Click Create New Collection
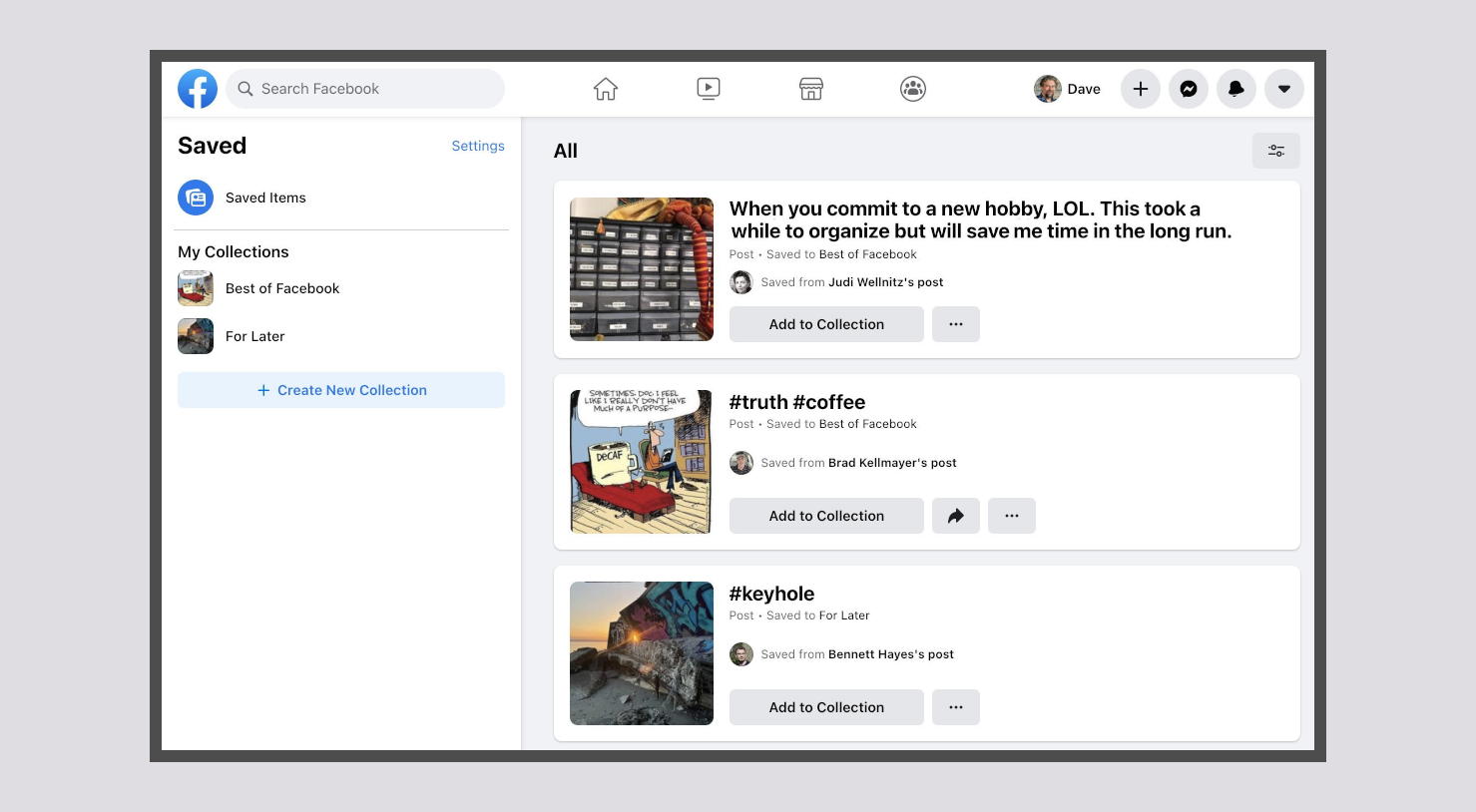The width and height of the screenshot is (1476, 812). (x=341, y=390)
